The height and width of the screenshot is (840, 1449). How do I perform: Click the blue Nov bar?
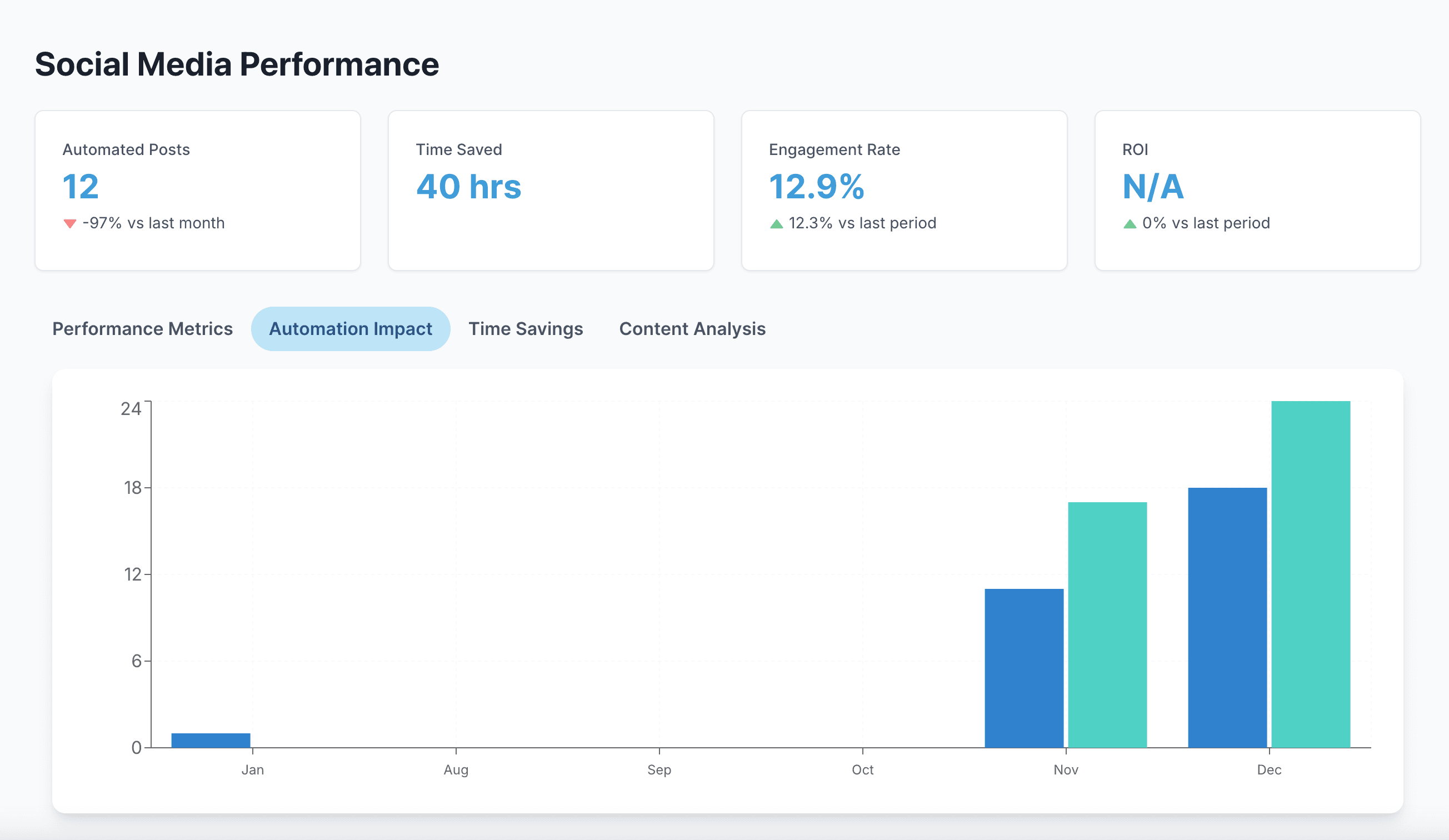[x=1024, y=668]
